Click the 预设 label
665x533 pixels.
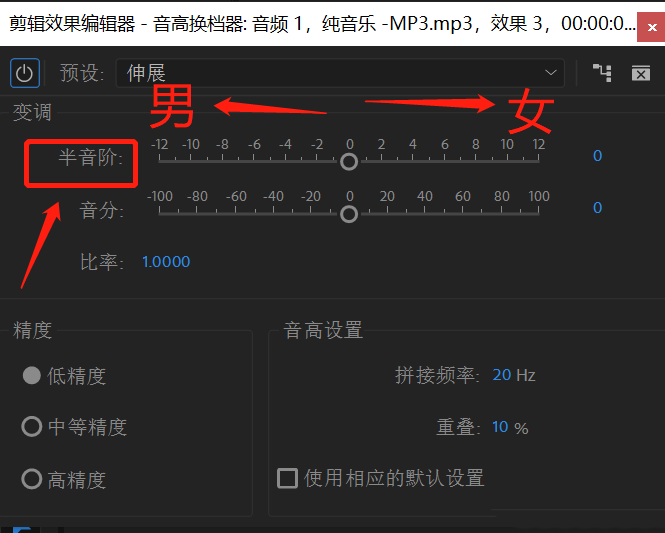tap(82, 73)
